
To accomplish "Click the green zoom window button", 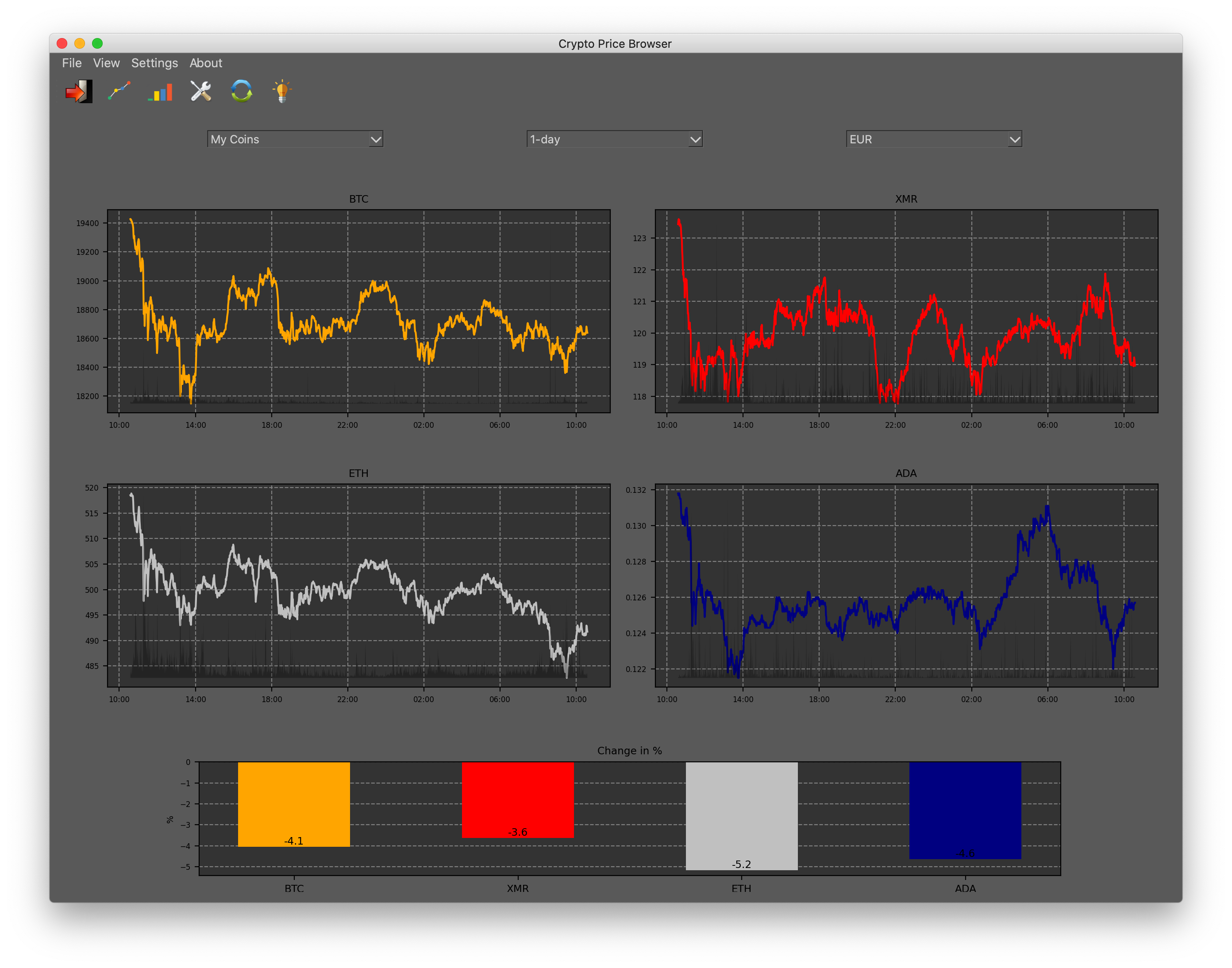I will (97, 44).
